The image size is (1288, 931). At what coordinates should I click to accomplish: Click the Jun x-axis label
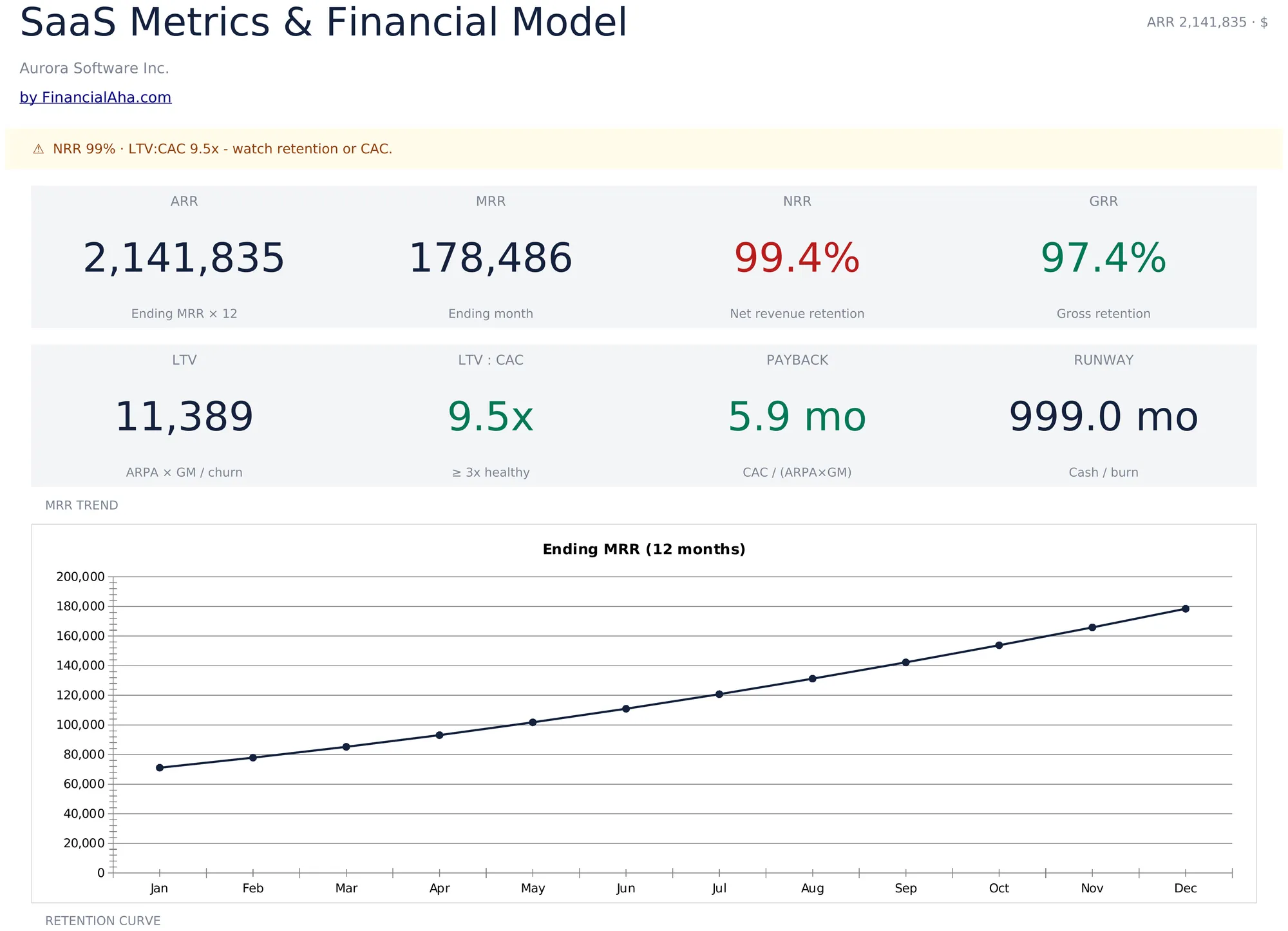click(626, 888)
